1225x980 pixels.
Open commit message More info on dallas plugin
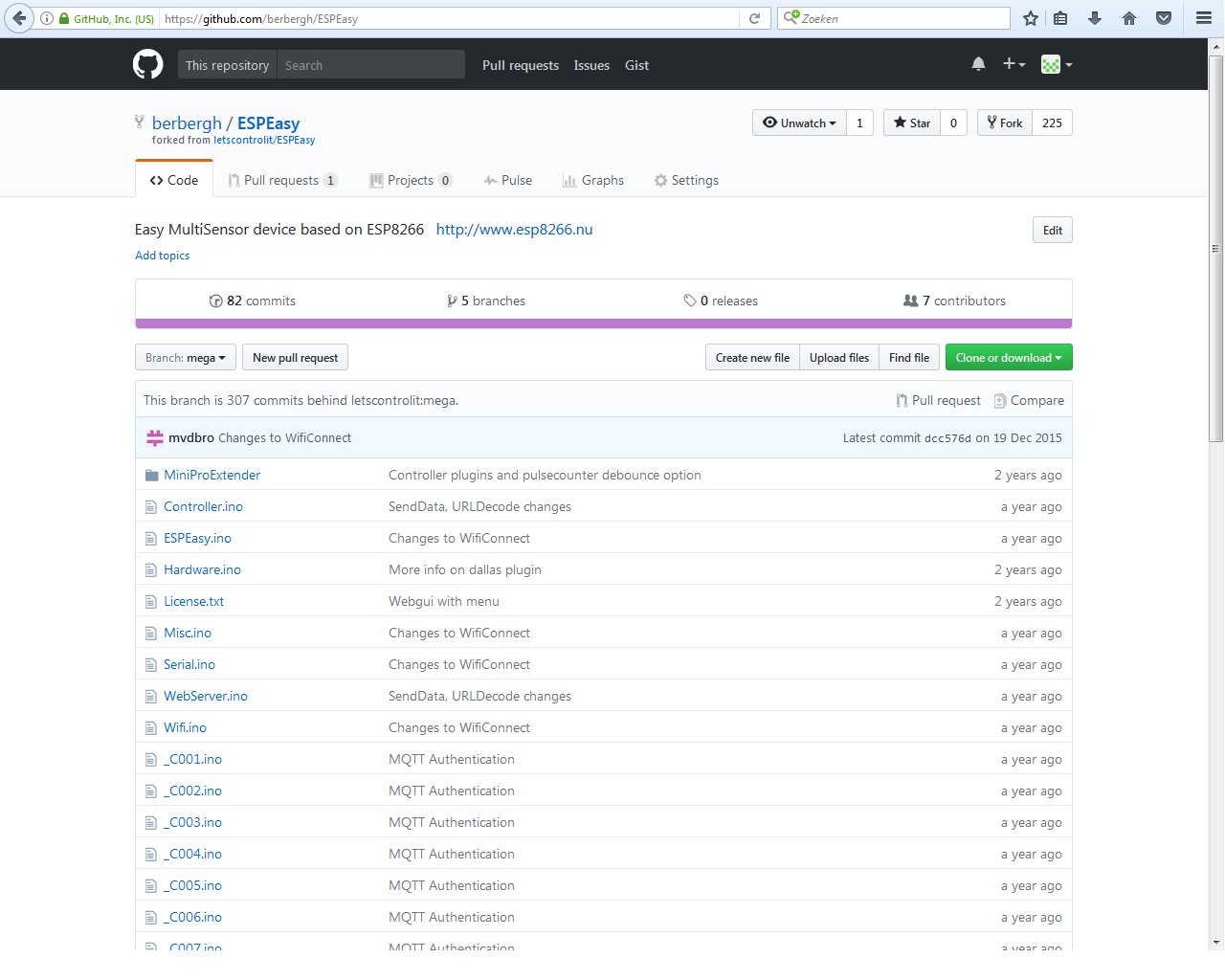[x=465, y=570]
